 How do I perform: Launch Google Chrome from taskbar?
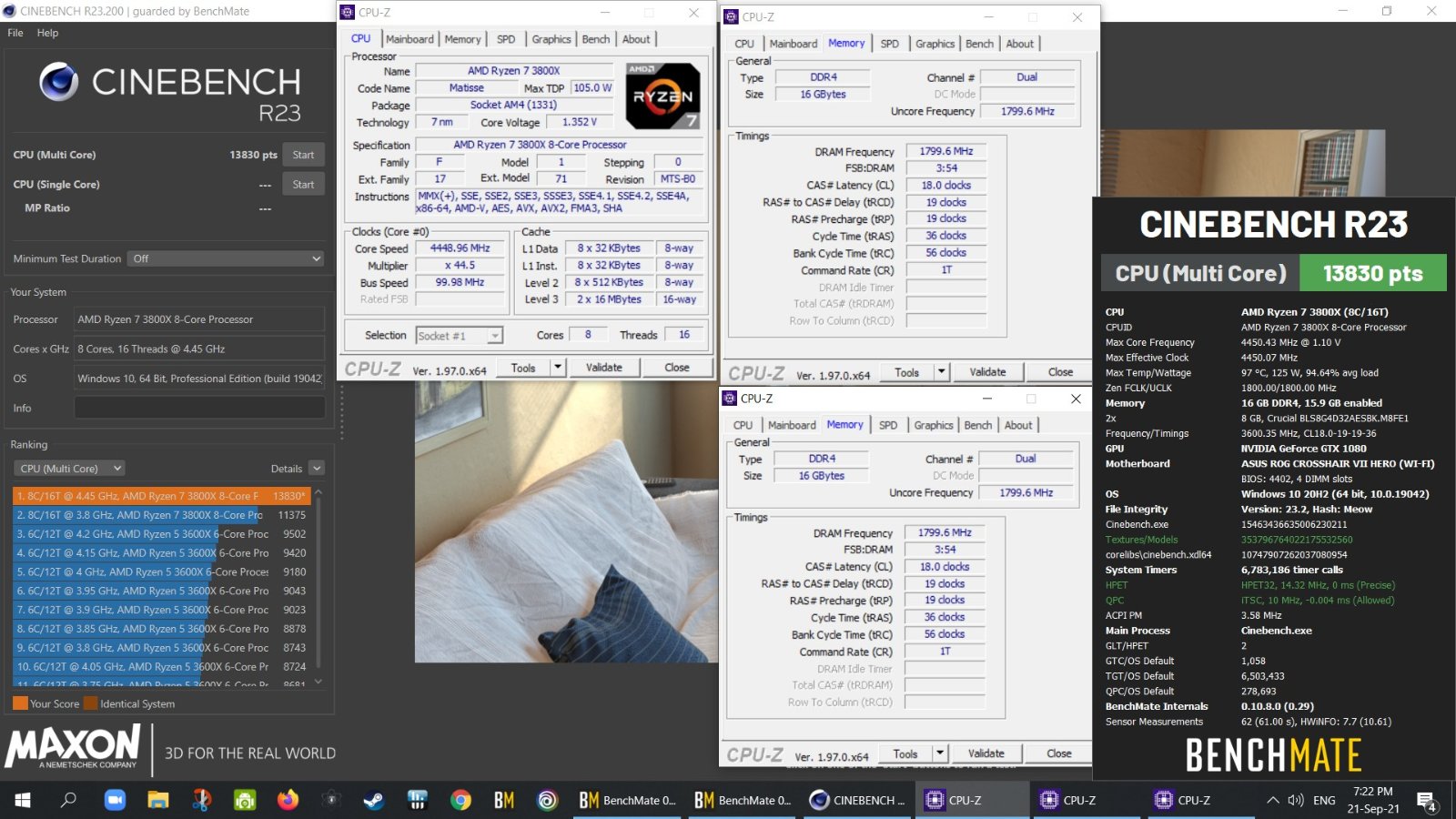(461, 800)
